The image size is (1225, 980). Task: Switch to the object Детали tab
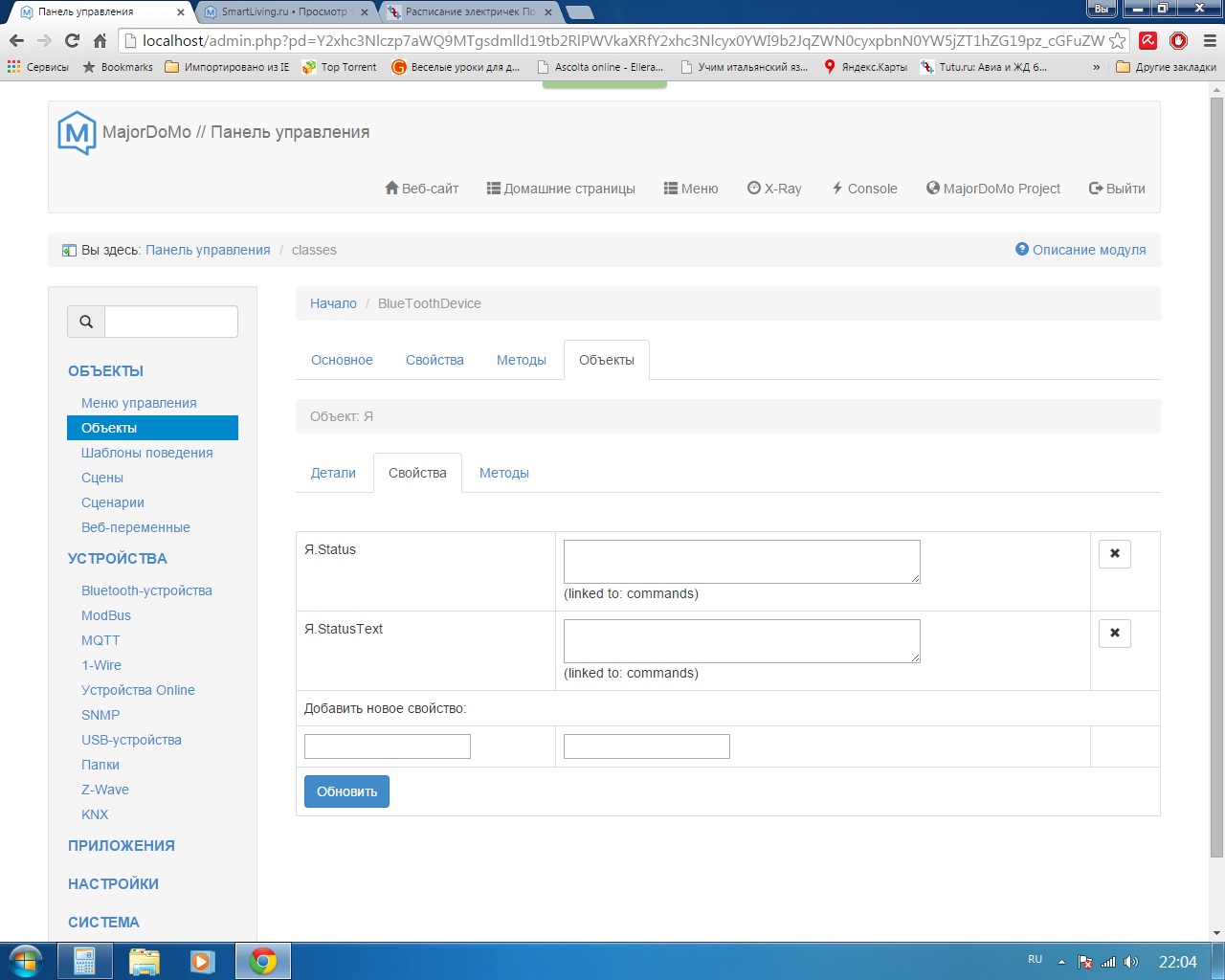(333, 473)
